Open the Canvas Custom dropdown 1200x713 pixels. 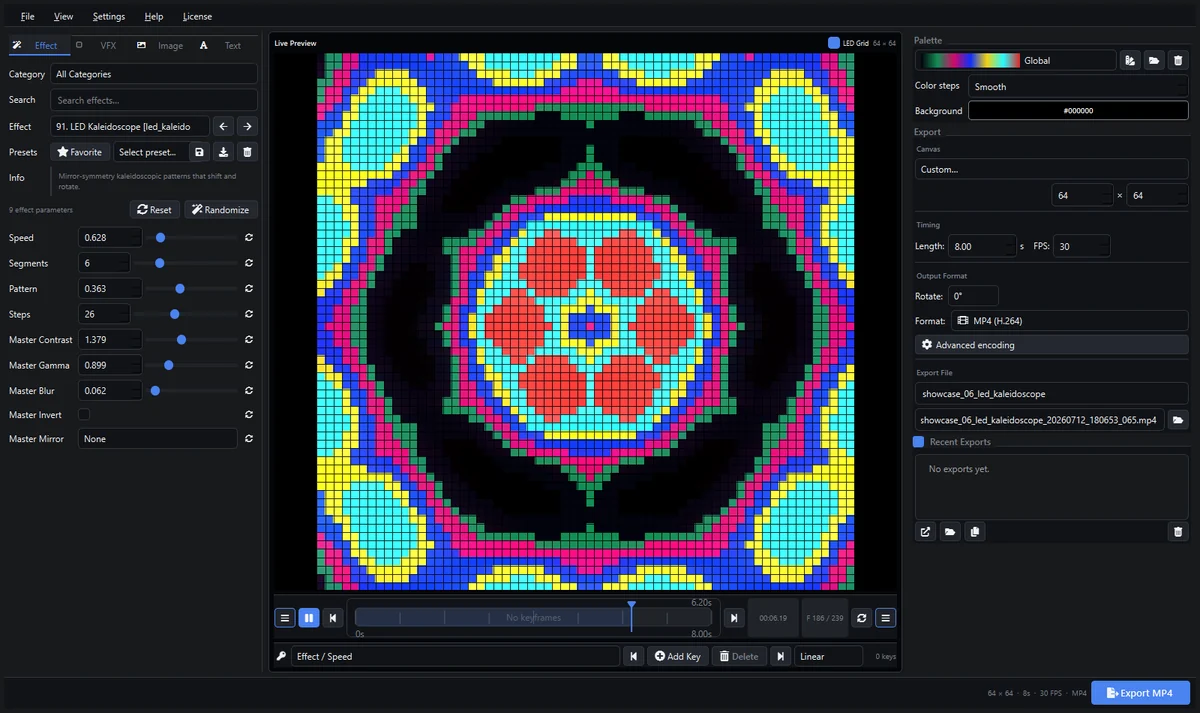click(1051, 169)
